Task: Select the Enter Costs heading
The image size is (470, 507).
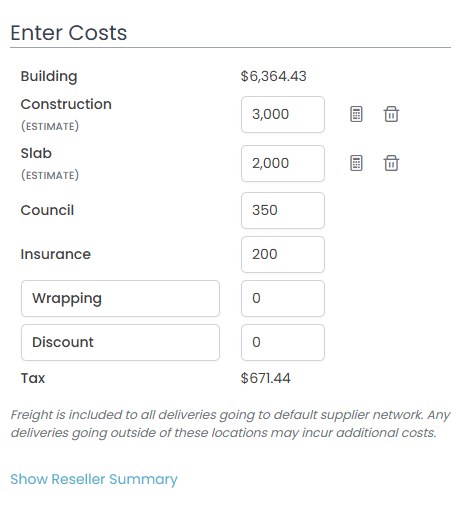Action: (x=69, y=33)
